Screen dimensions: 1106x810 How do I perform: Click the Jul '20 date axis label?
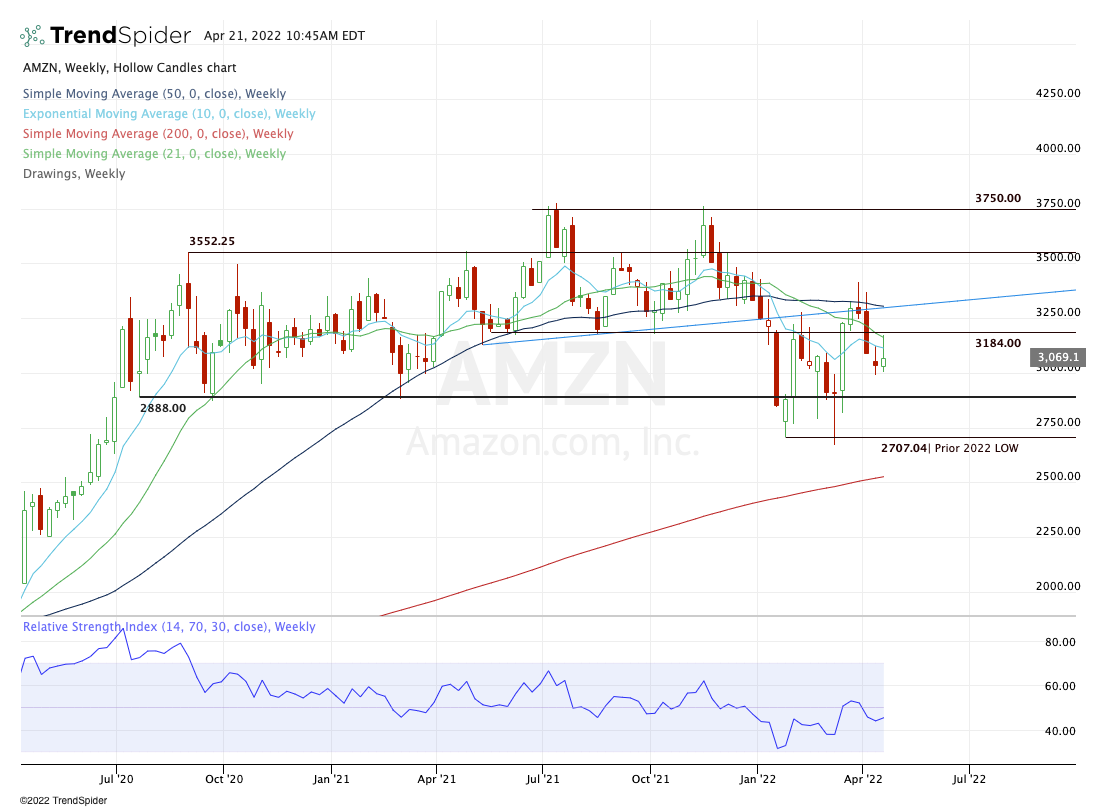[116, 779]
